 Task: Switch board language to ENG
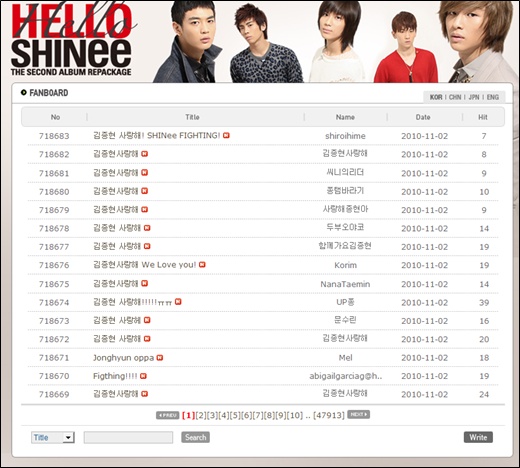[493, 97]
